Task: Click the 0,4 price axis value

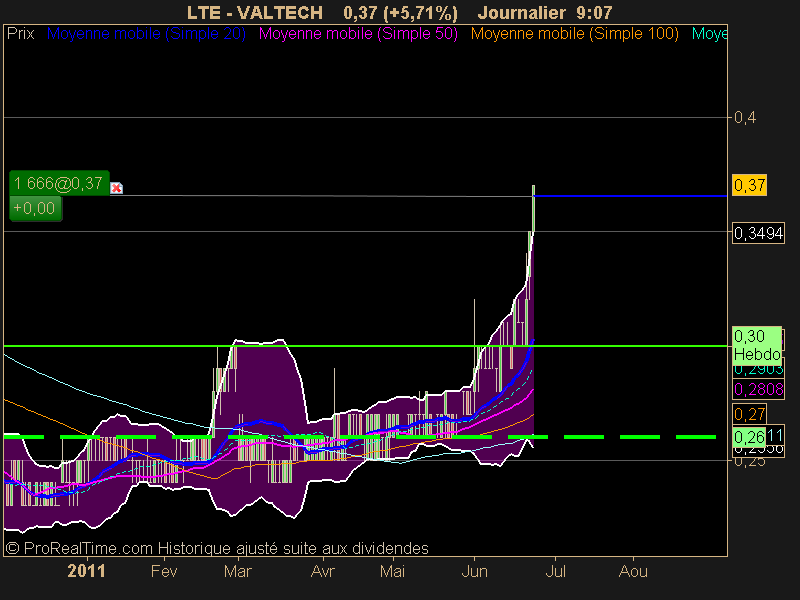Action: 745,118
